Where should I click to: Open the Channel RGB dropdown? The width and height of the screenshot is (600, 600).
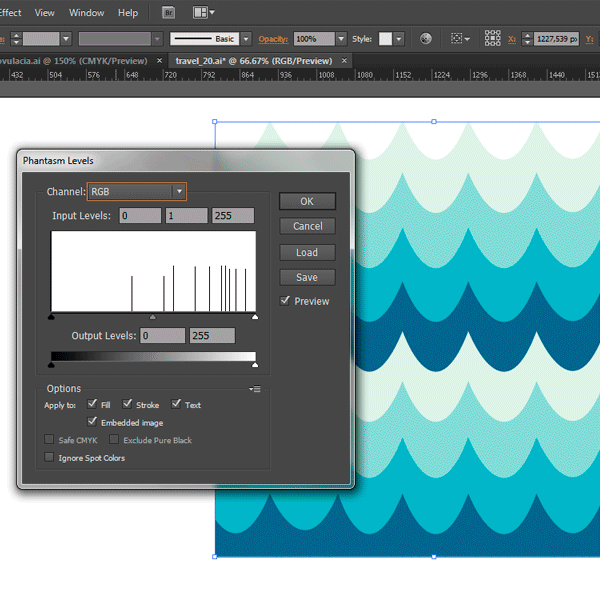(137, 191)
